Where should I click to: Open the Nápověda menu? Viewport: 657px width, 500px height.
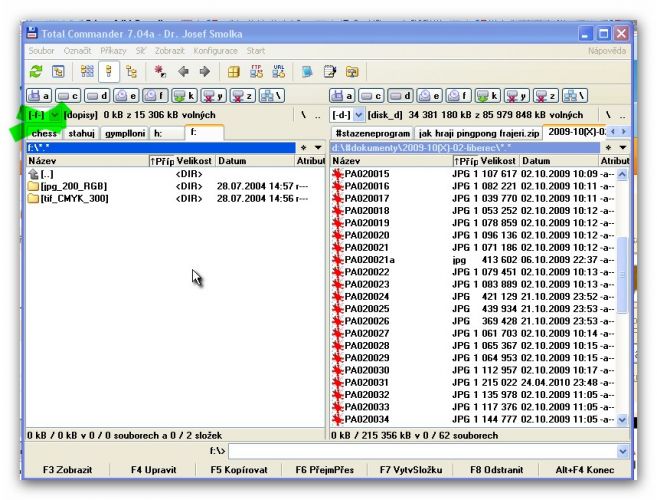click(607, 51)
